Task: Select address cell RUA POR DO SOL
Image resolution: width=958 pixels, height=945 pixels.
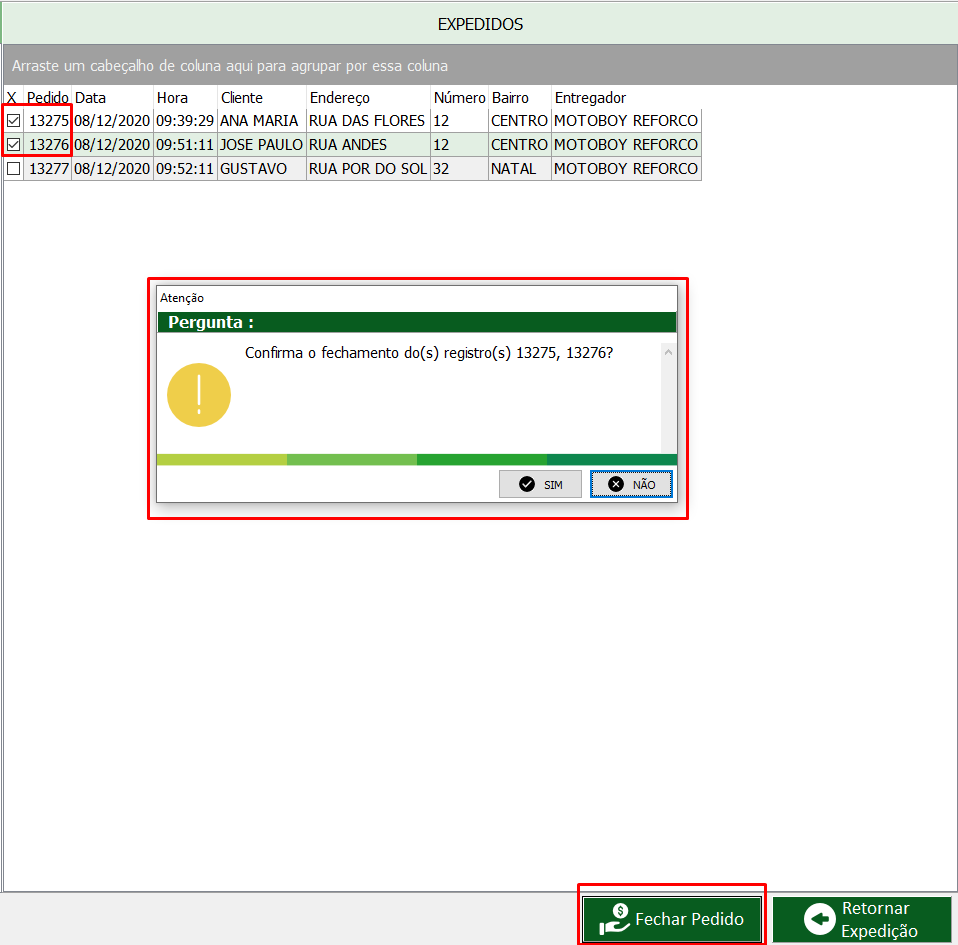Action: (368, 169)
